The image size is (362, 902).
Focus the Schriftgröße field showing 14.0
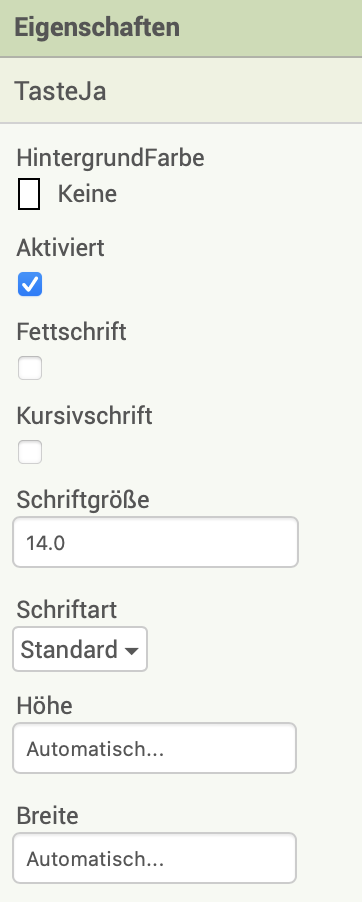point(155,542)
